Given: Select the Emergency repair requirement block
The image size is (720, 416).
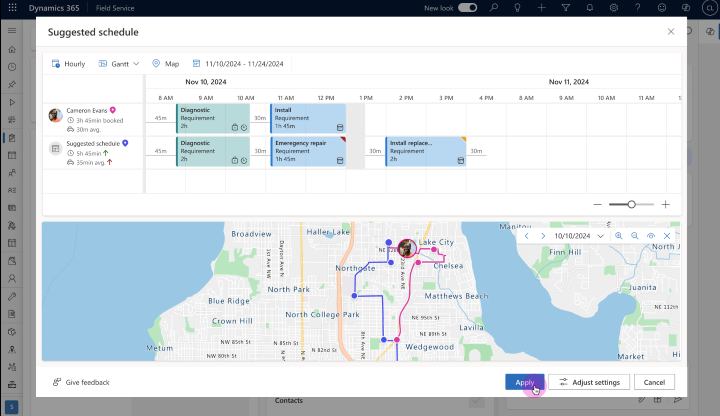Looking at the screenshot, I should click(310, 150).
